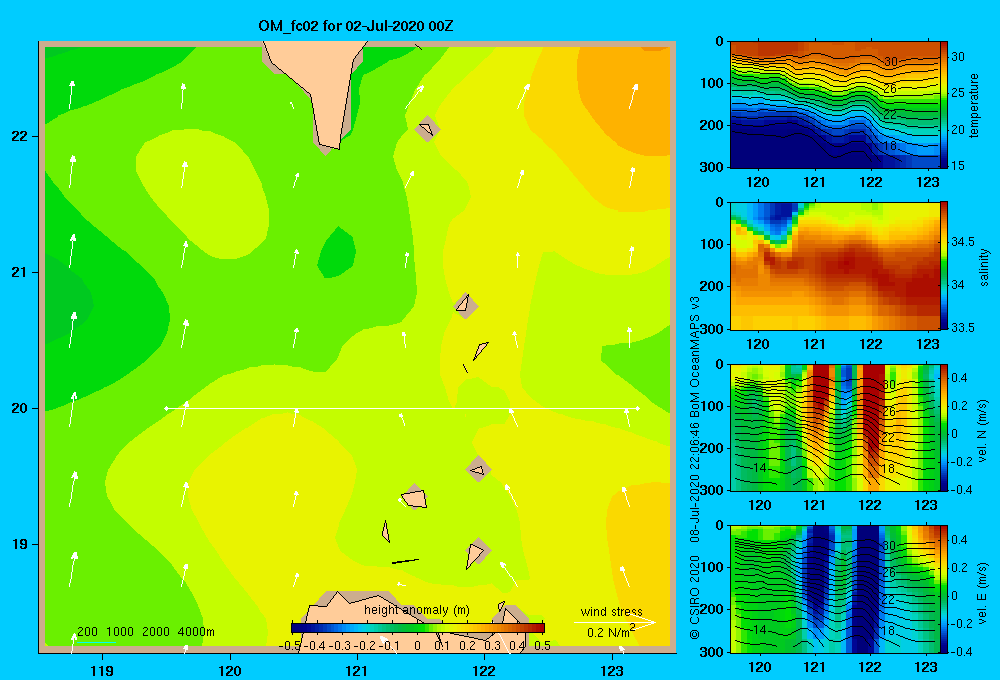This screenshot has height=680, width=1000.
Task: Click the '-0.5' tick on the height anomaly colorbar
Action: 290,646
